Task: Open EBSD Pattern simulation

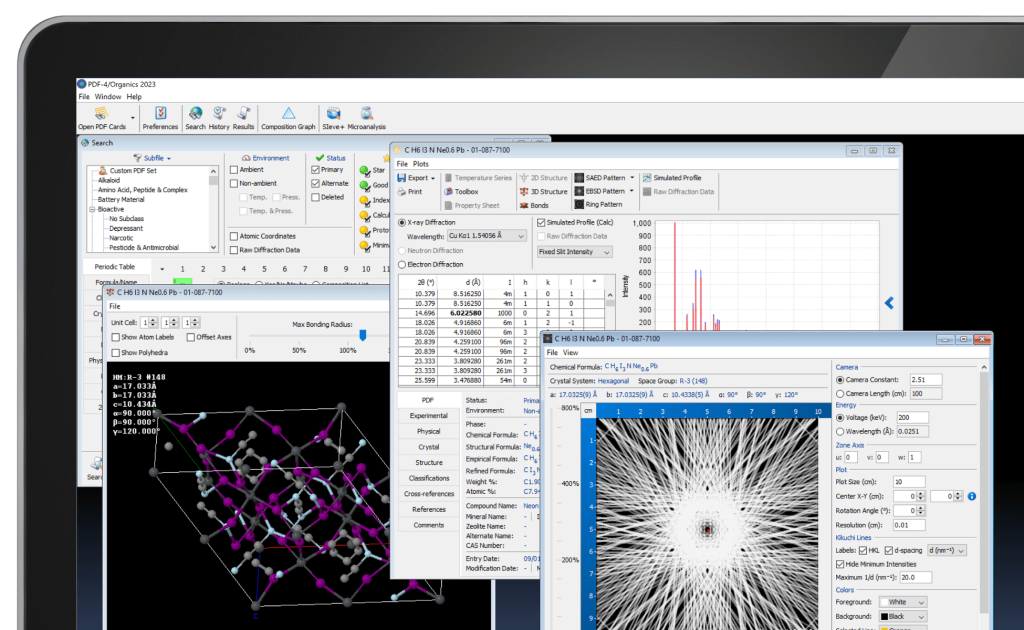Action: tap(600, 191)
